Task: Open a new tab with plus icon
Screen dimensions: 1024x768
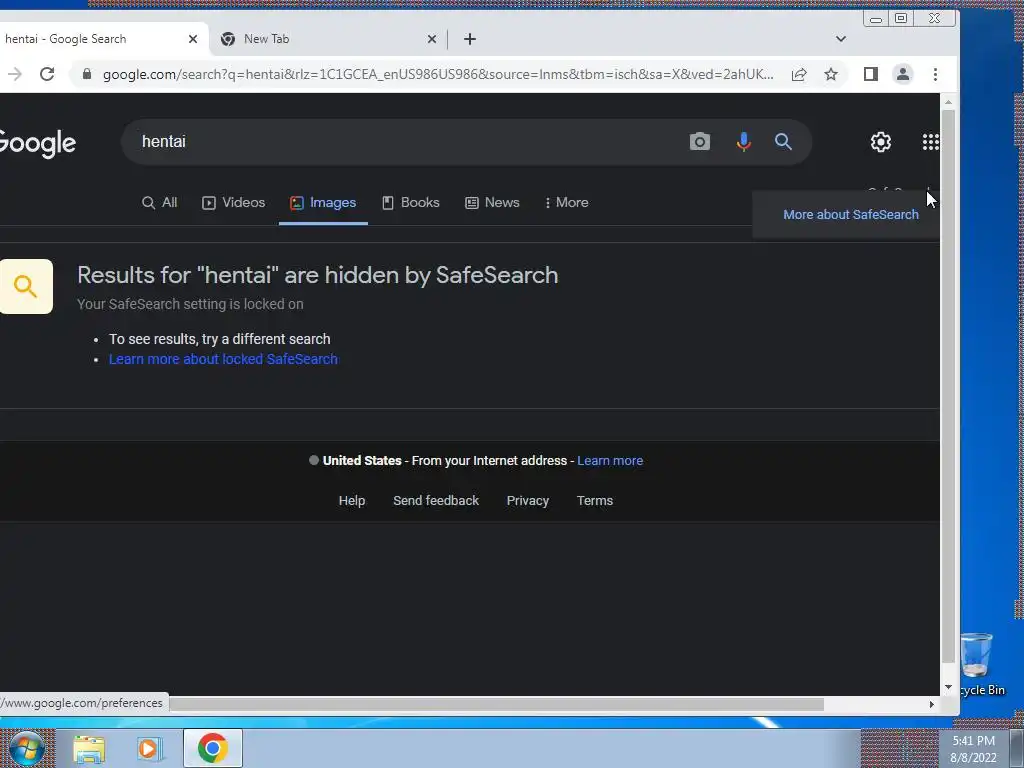Action: coord(470,39)
